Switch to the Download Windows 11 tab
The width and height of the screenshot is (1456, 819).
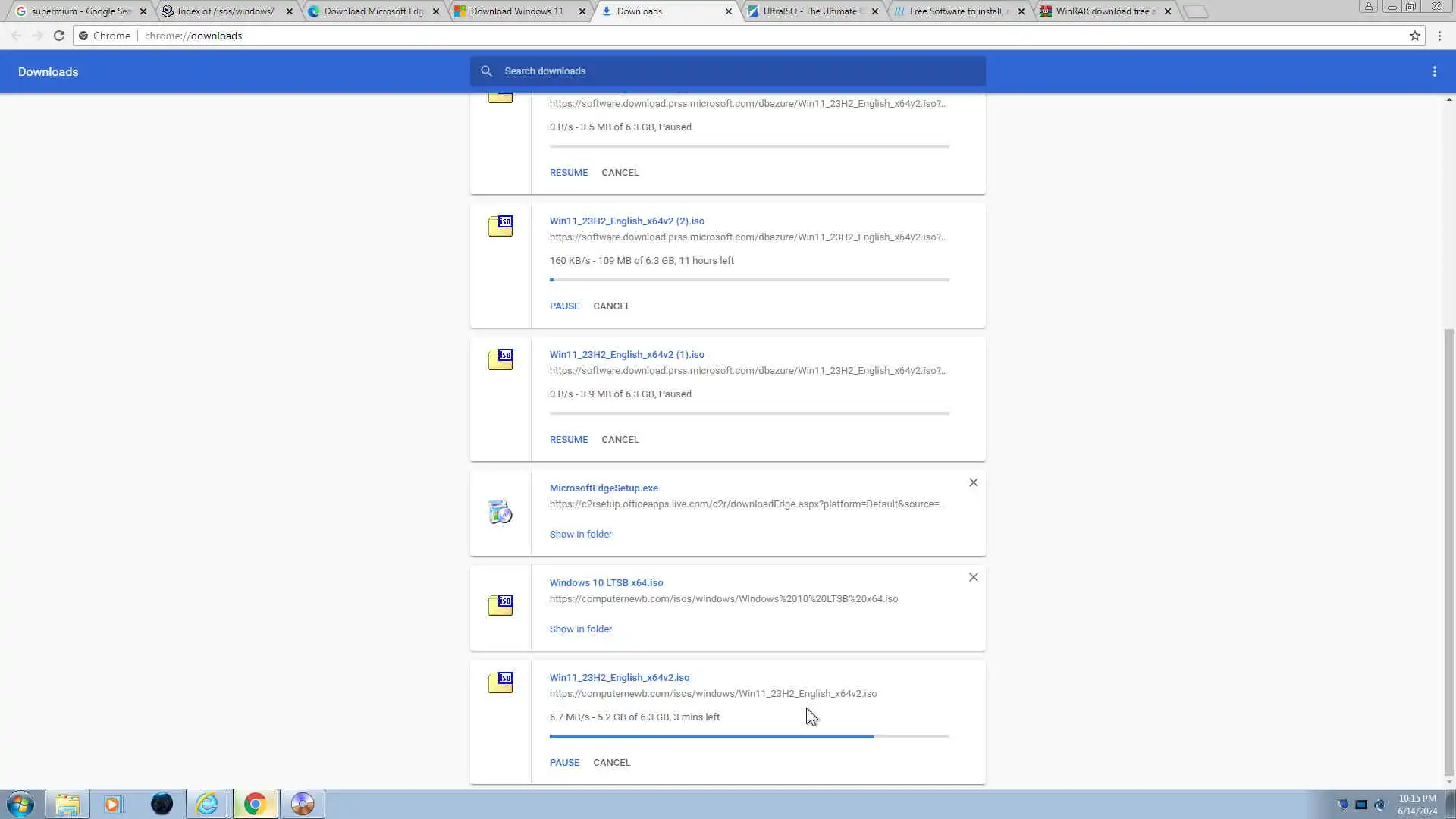click(x=516, y=11)
